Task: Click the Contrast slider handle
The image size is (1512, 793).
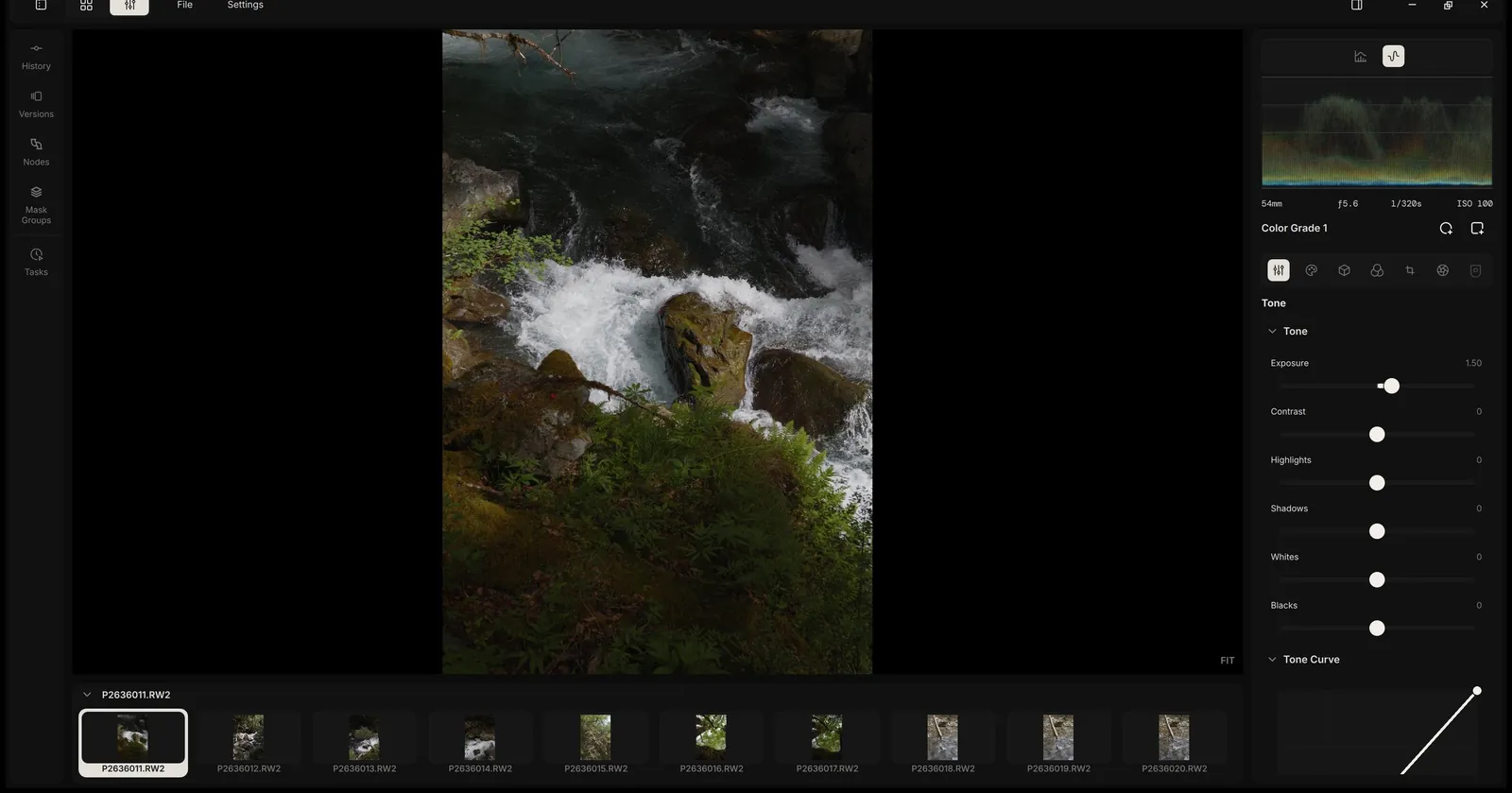Action: (x=1377, y=434)
